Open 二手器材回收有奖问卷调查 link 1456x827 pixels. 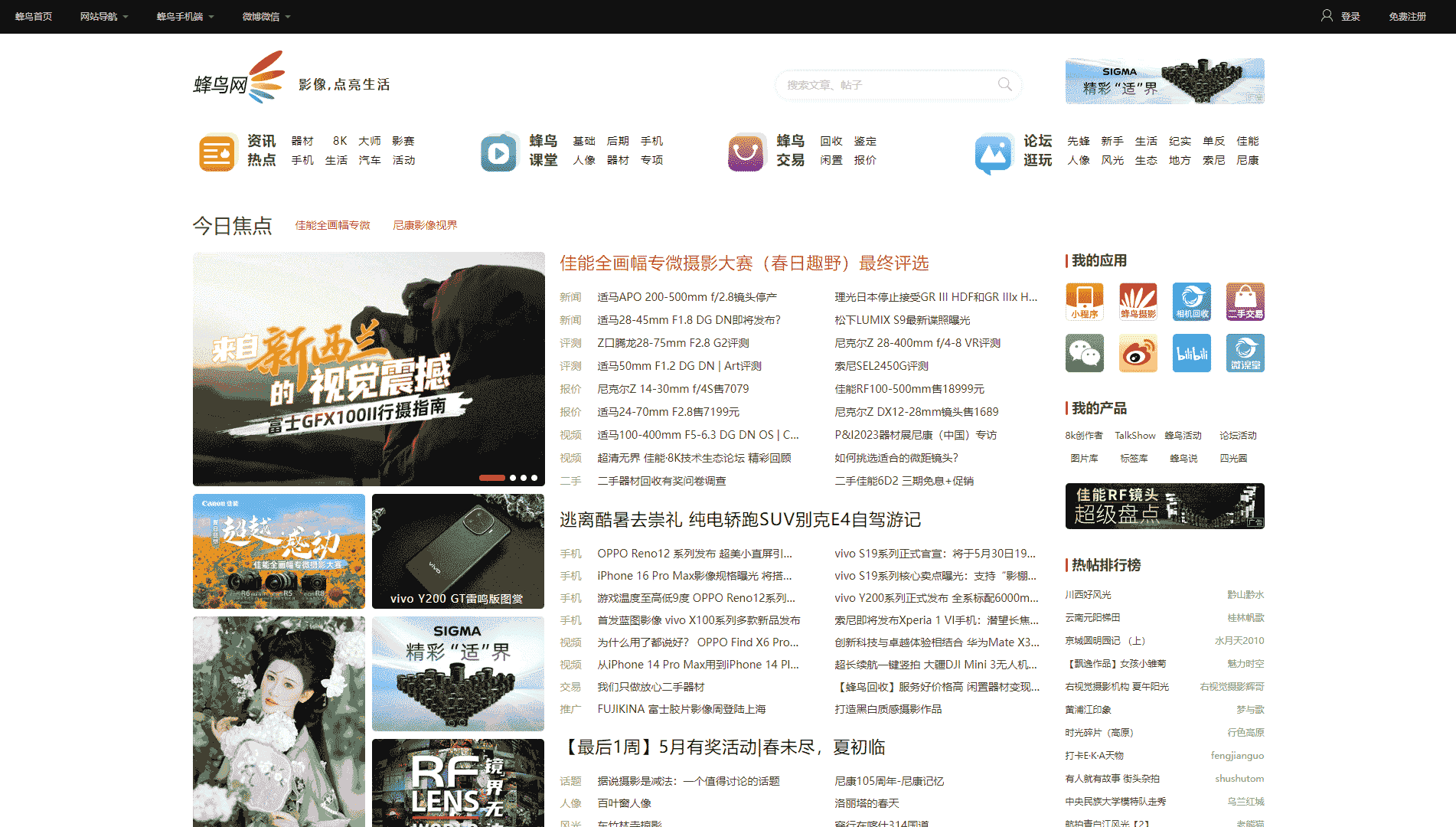(661, 481)
